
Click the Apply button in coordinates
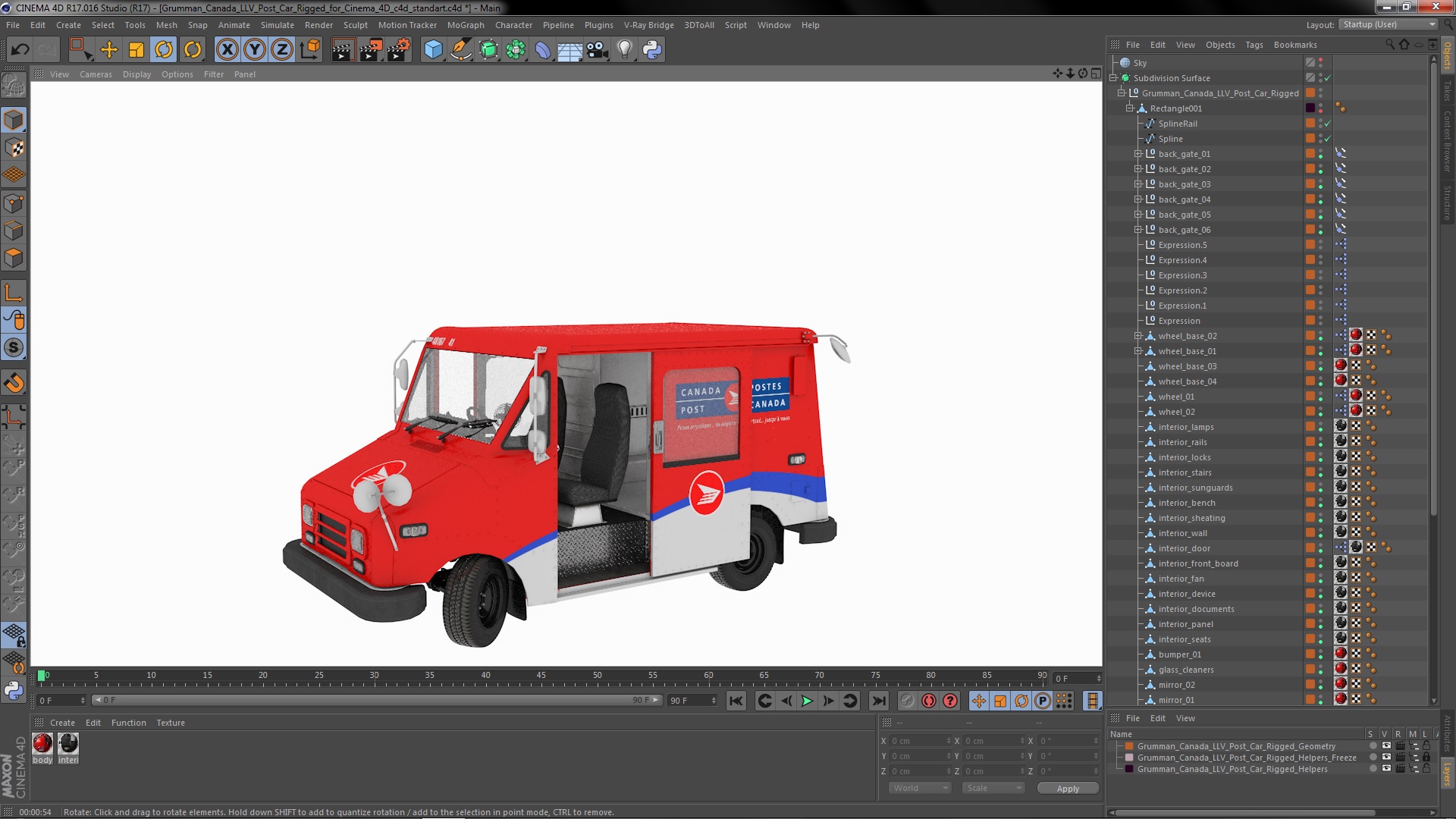pos(1067,789)
